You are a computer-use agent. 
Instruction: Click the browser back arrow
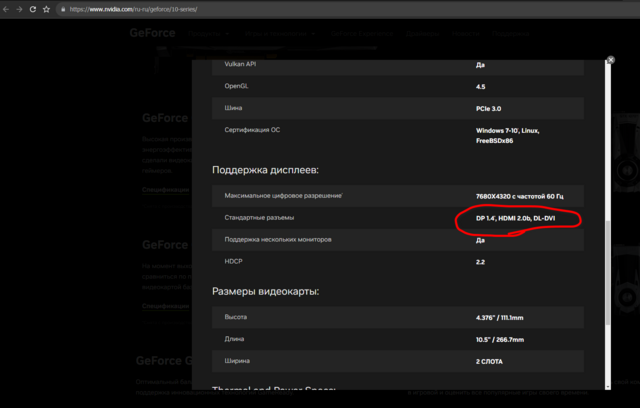7,9
